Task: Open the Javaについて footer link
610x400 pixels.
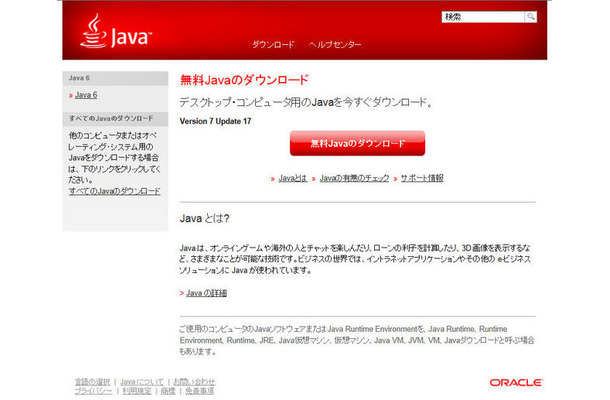Action: tap(142, 382)
